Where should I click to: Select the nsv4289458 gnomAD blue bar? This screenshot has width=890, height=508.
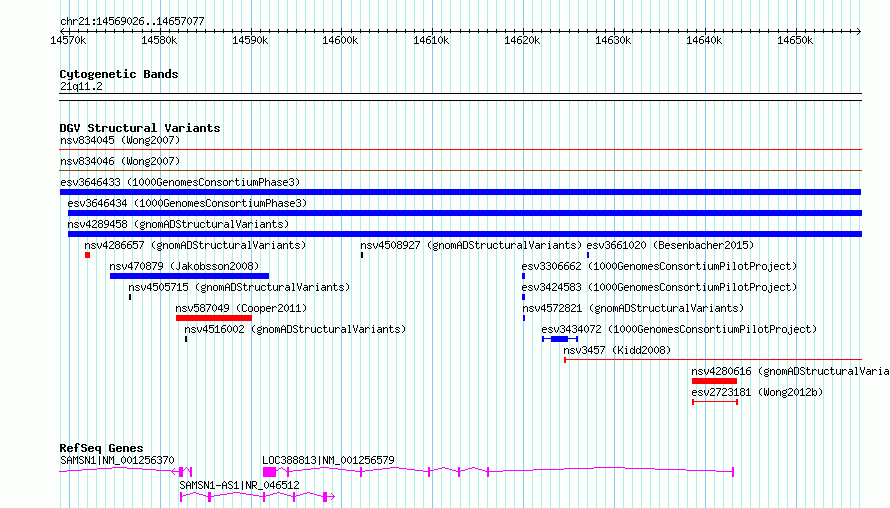tap(464, 234)
